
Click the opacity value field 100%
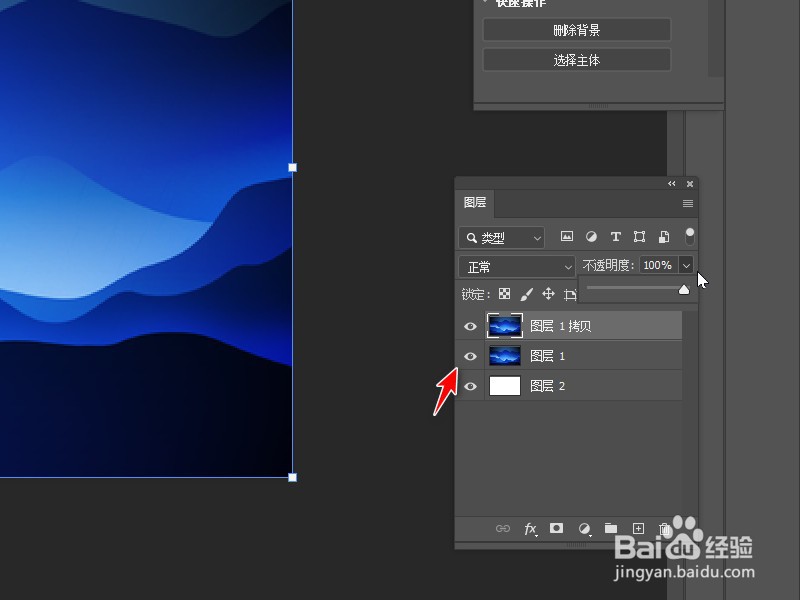[659, 265]
